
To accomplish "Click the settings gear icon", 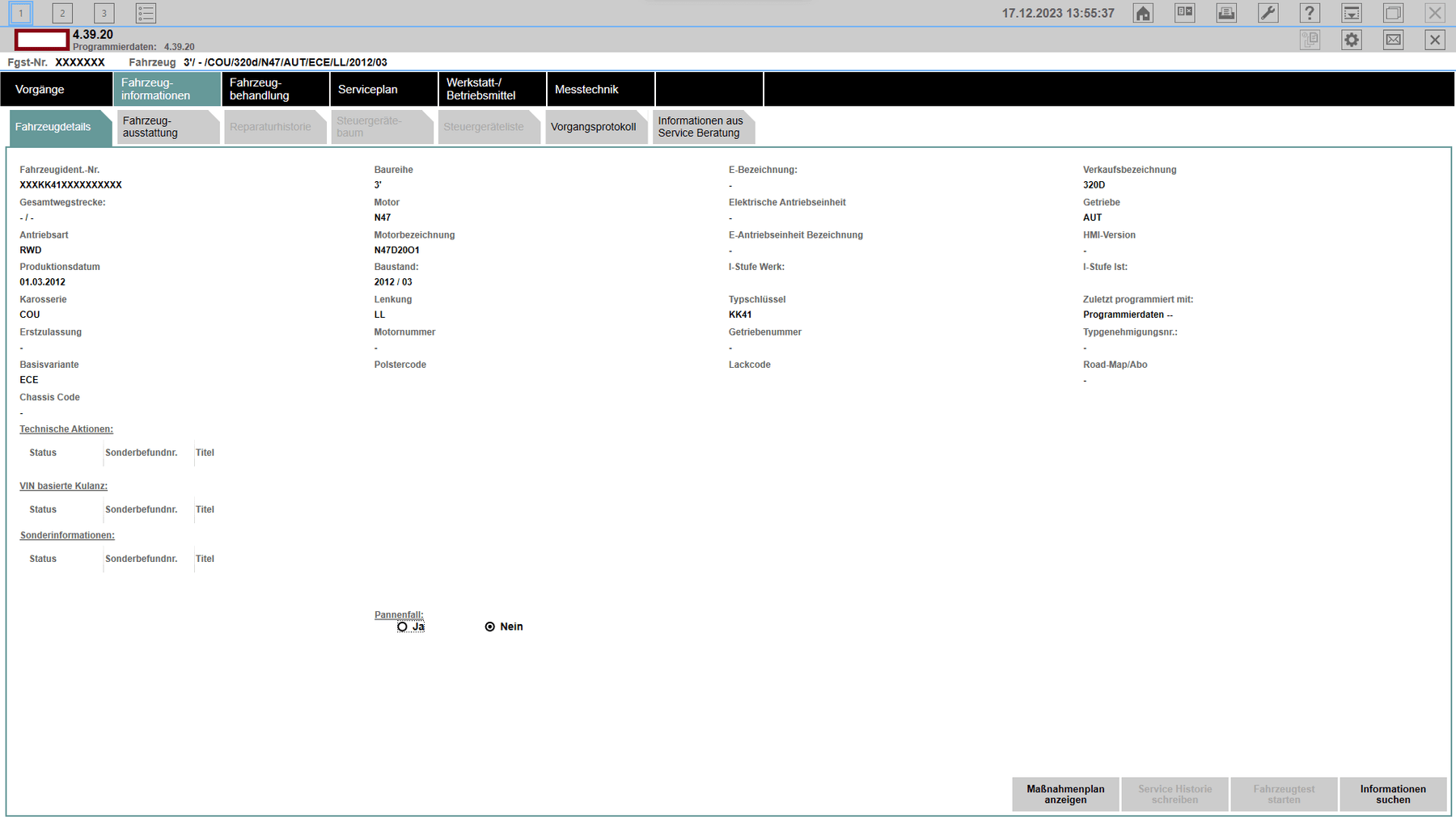I will point(1352,40).
